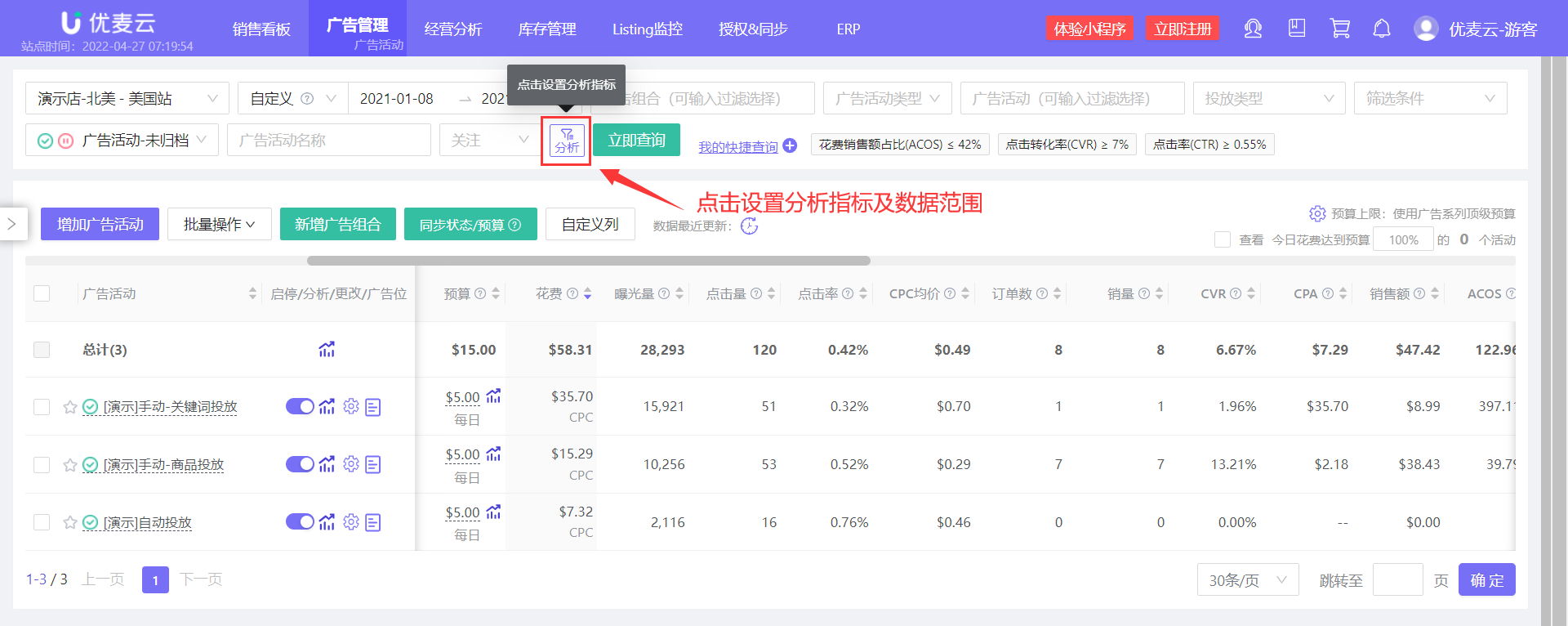Open the customer service headset icon

tap(1253, 29)
